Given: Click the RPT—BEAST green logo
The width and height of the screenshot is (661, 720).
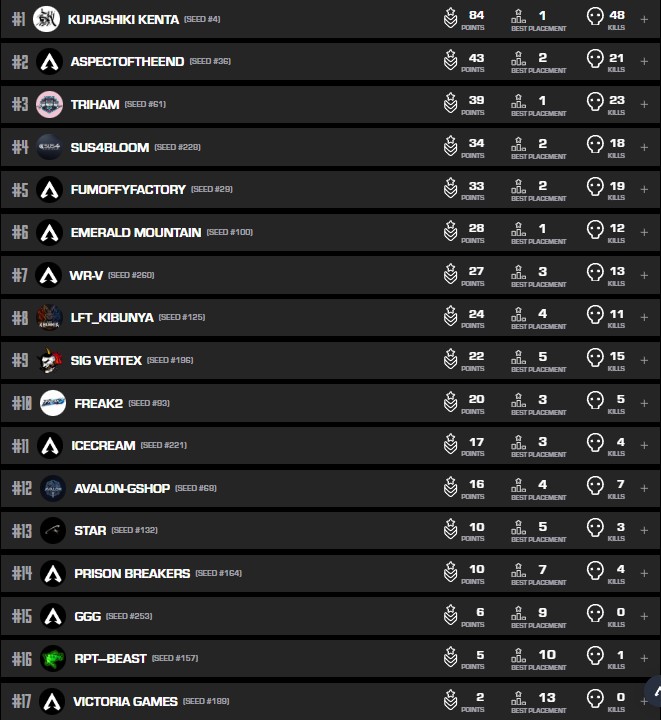Looking at the screenshot, I should point(52,658).
